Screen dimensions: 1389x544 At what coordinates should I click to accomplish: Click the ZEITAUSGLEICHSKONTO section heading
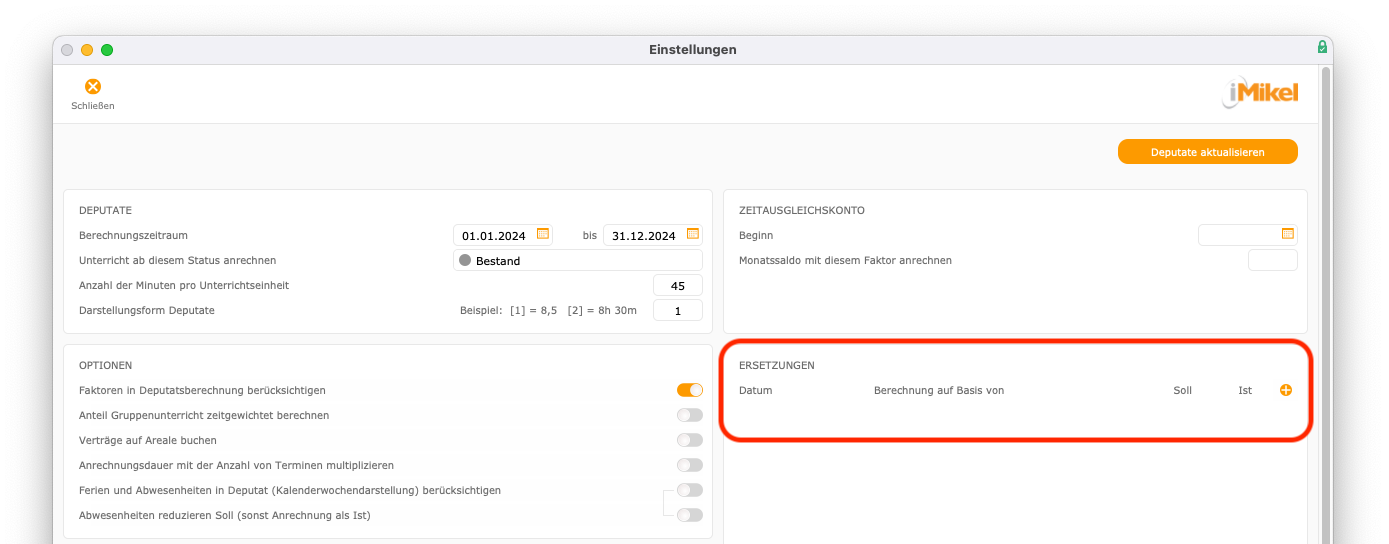pyautogui.click(x=801, y=210)
